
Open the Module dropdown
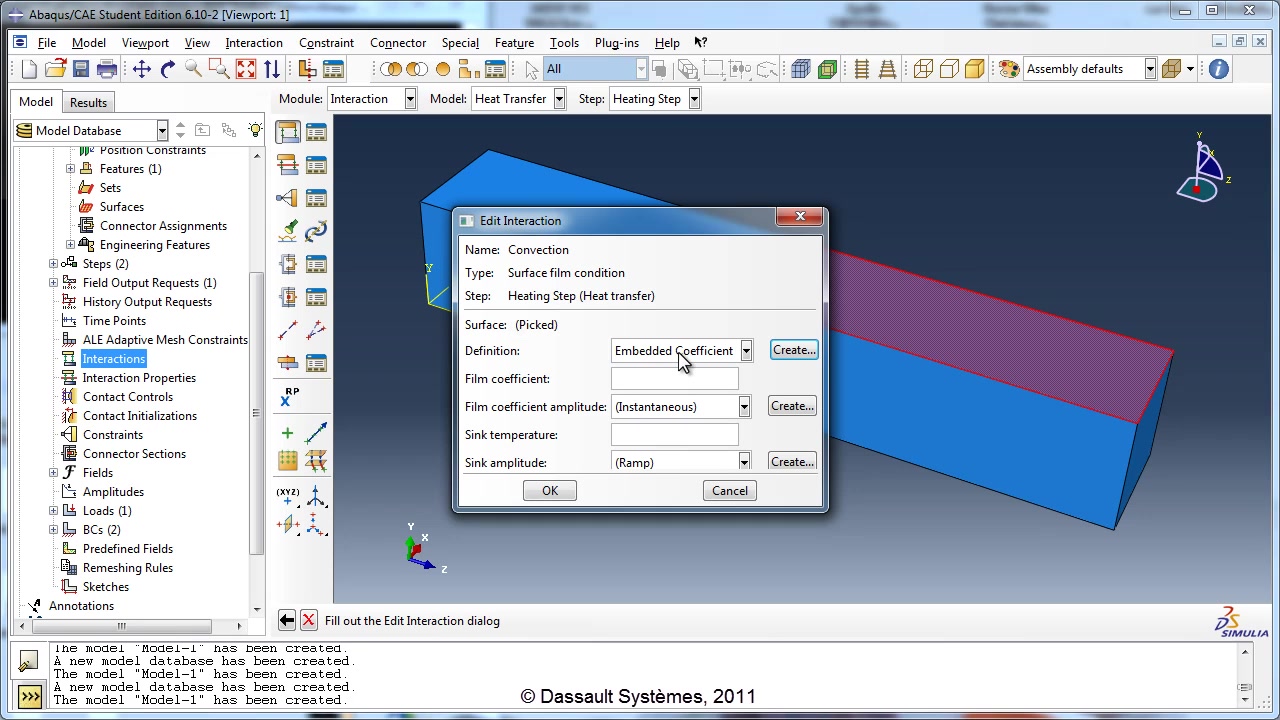point(410,99)
